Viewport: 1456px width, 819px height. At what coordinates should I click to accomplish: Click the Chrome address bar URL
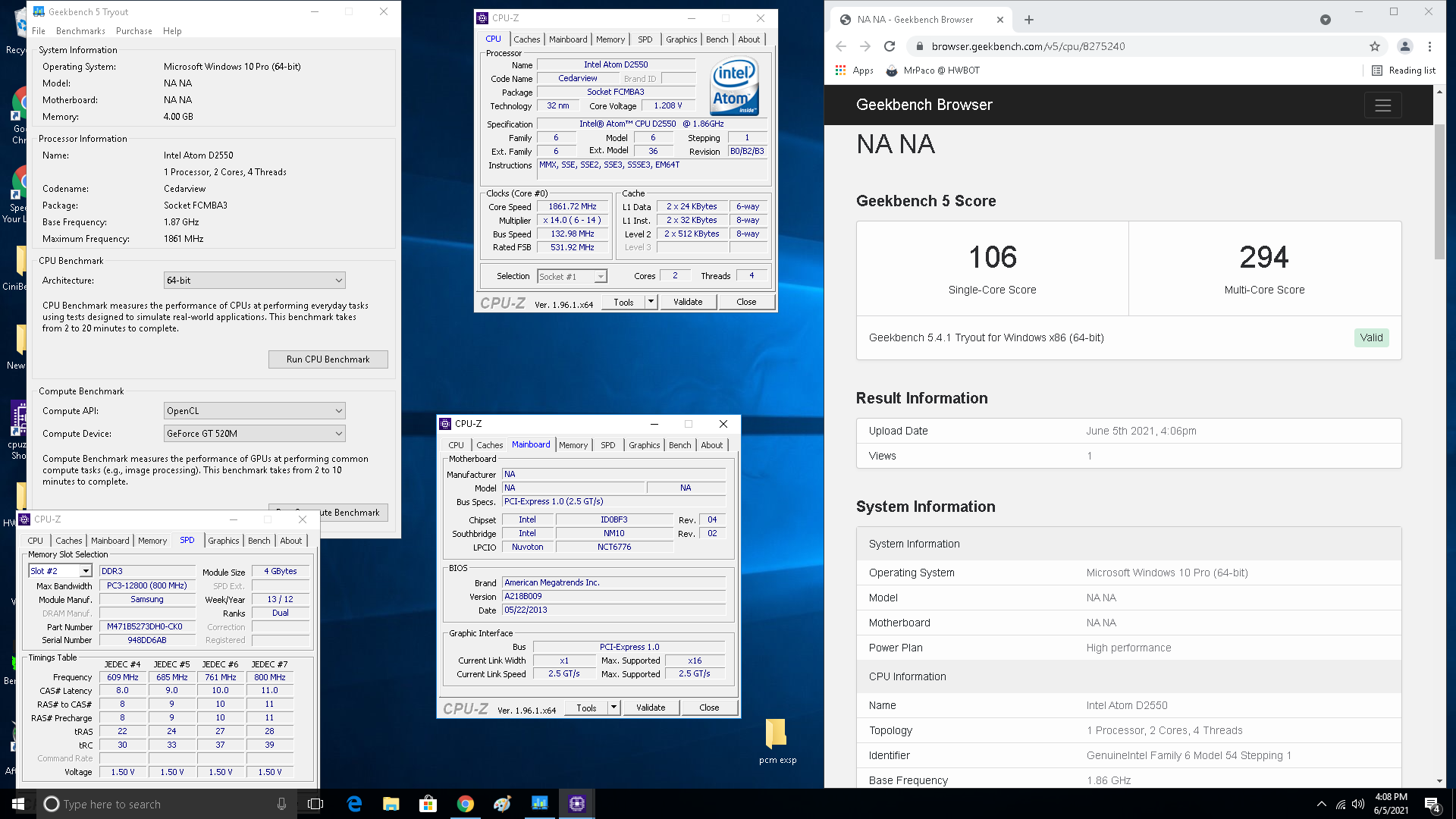tap(1028, 46)
